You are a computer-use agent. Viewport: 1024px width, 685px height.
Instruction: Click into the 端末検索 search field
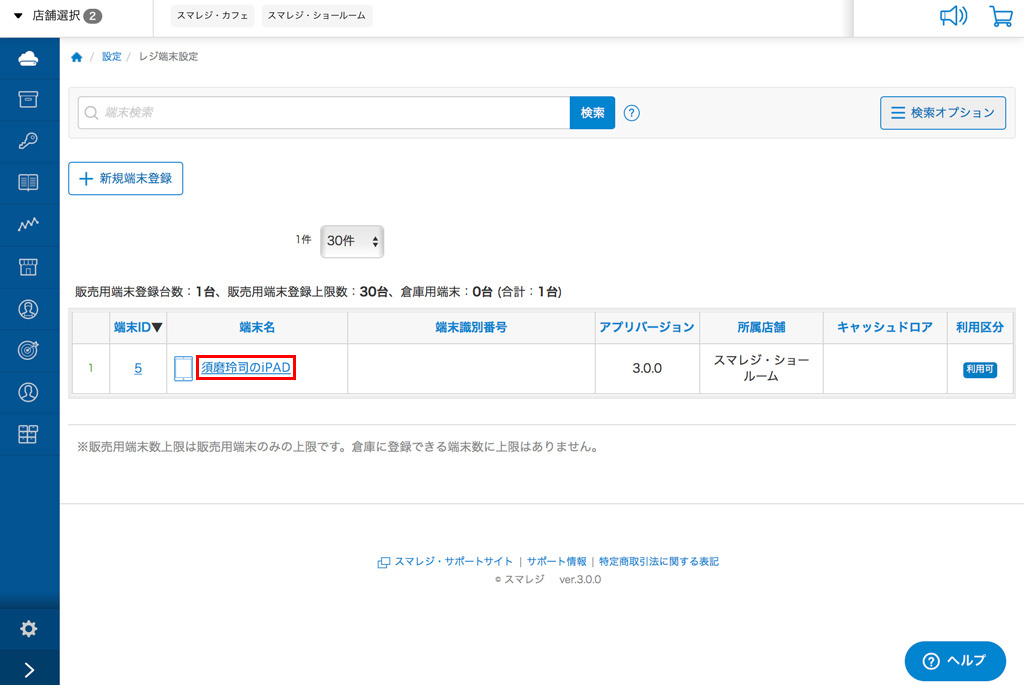pos(330,113)
